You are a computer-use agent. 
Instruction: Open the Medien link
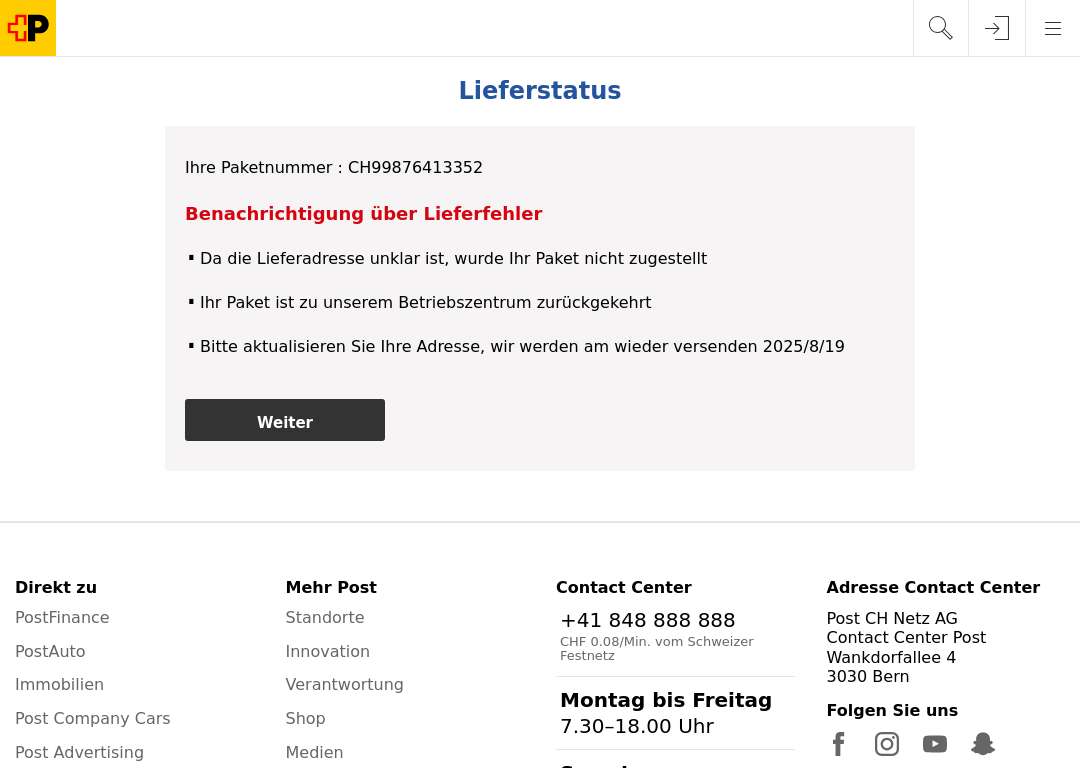pos(314,752)
